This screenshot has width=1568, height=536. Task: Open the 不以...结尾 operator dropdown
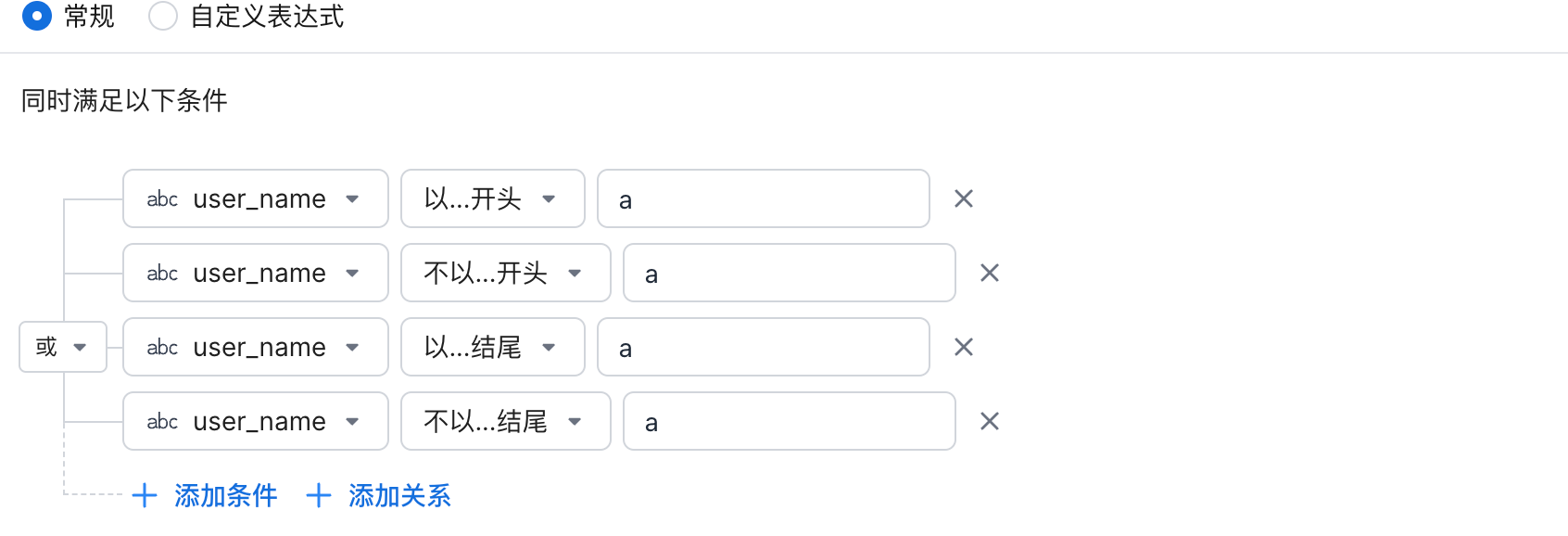pos(505,421)
